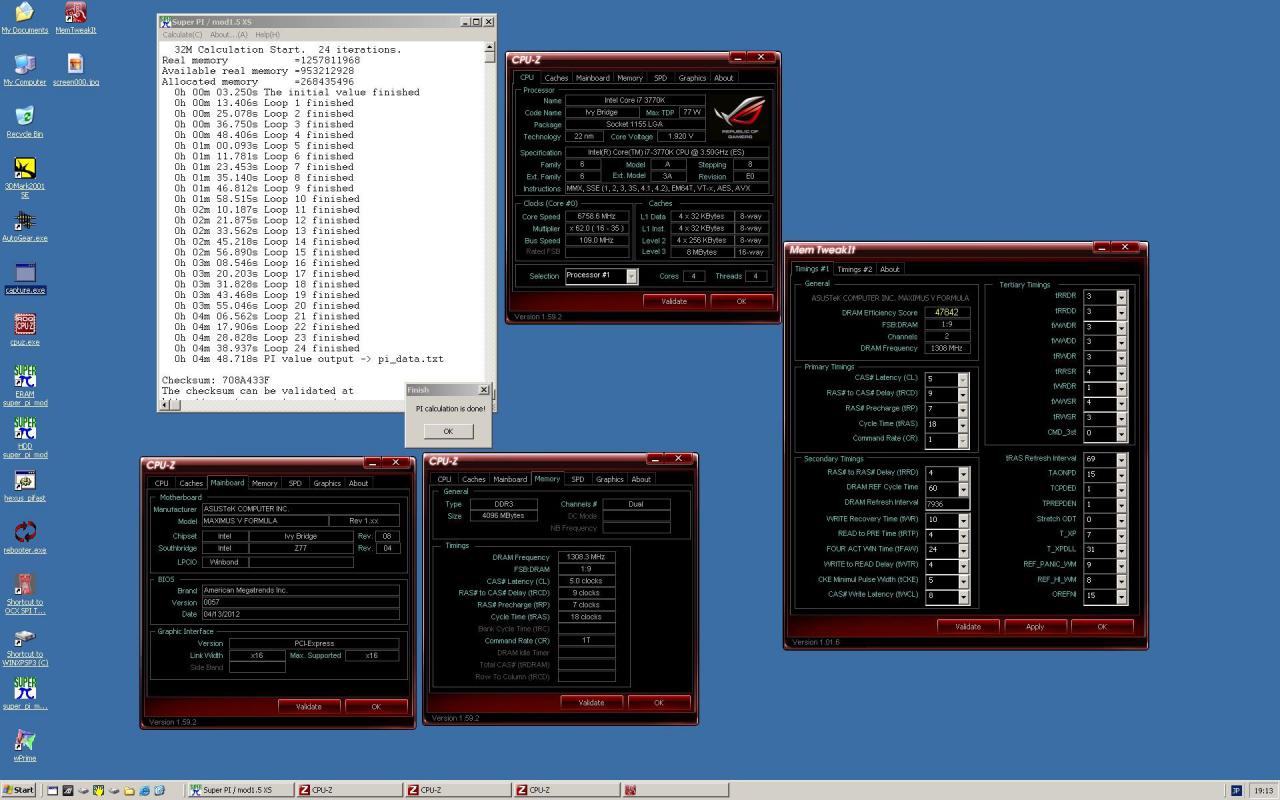Select the HDD super_pi_mod icon

coord(24,437)
